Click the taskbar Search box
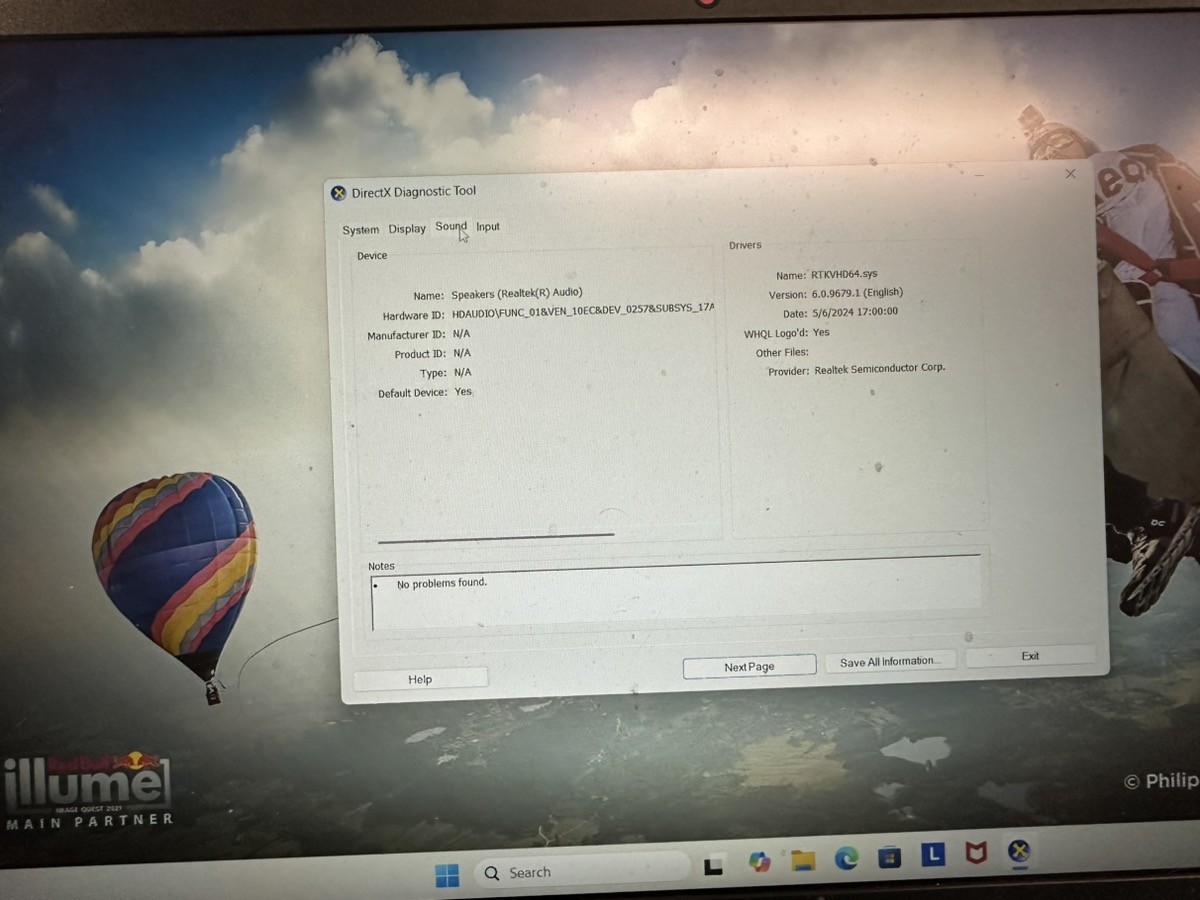The image size is (1200, 900). [x=584, y=871]
